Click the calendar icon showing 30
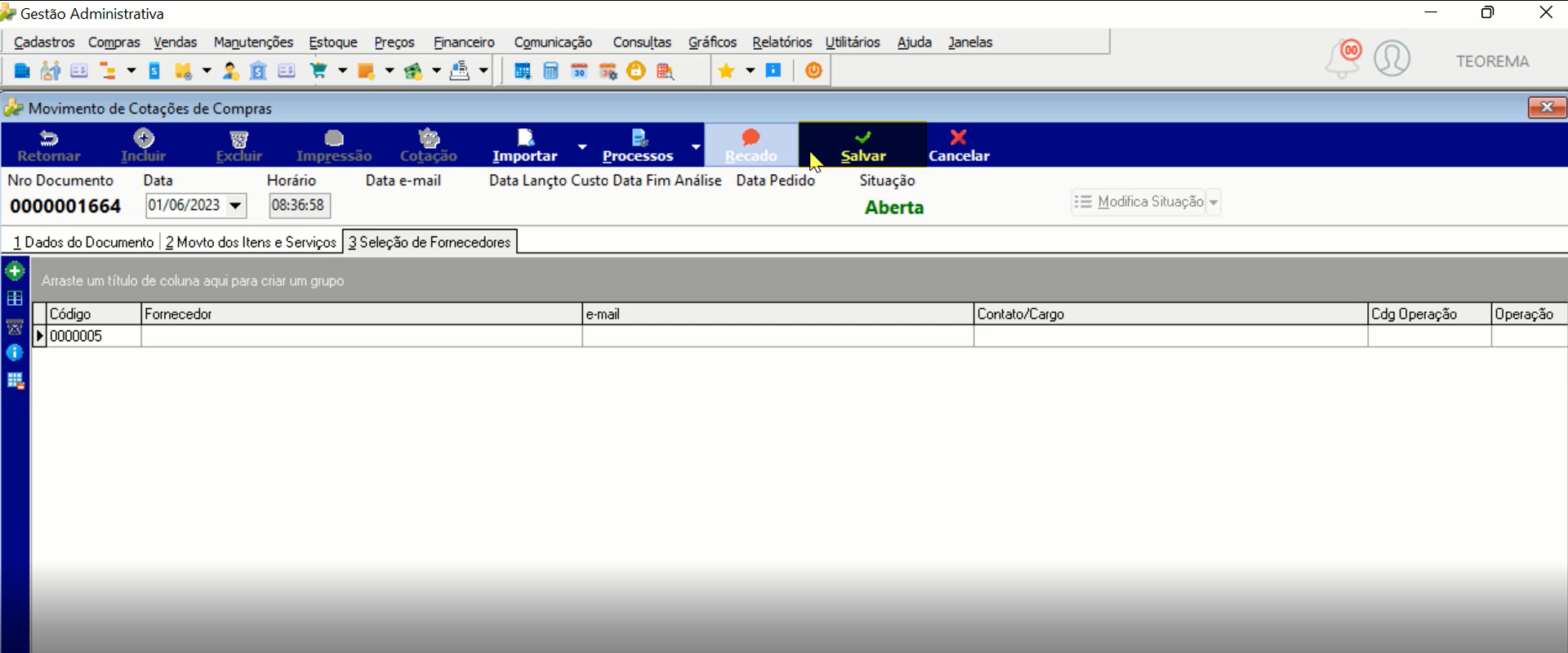 580,71
